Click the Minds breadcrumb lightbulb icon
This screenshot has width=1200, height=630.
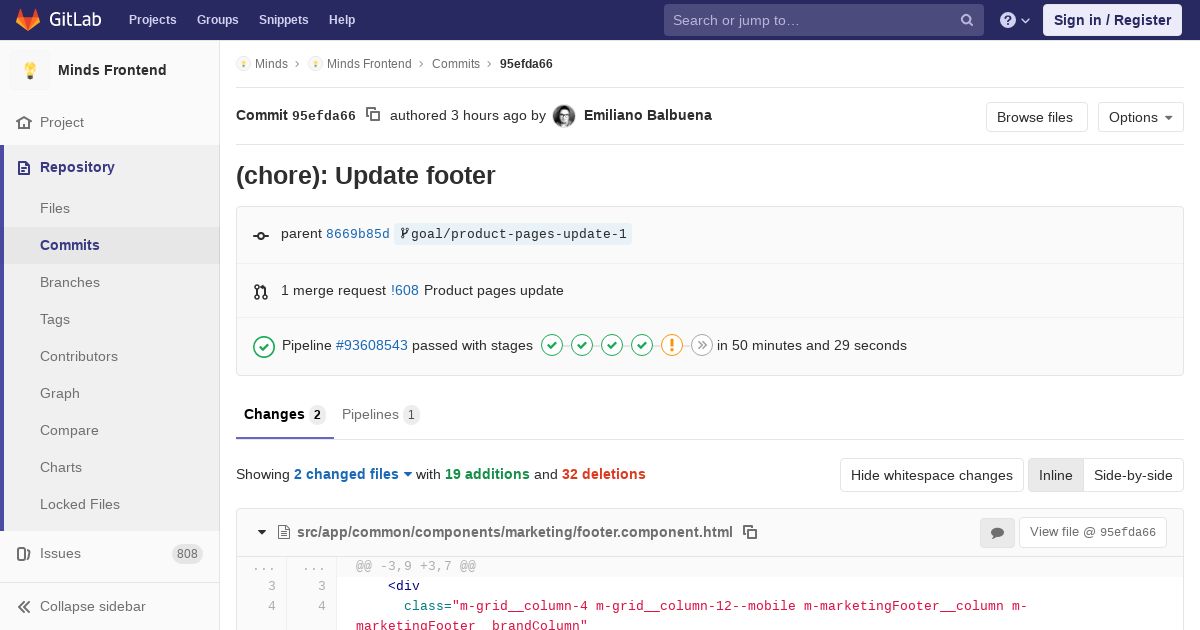[x=243, y=64]
